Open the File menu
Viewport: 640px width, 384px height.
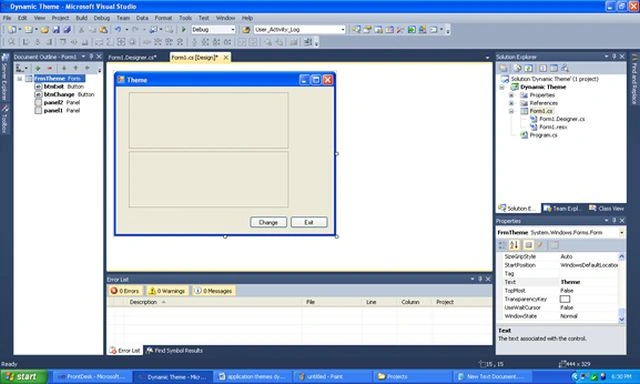(x=7, y=18)
